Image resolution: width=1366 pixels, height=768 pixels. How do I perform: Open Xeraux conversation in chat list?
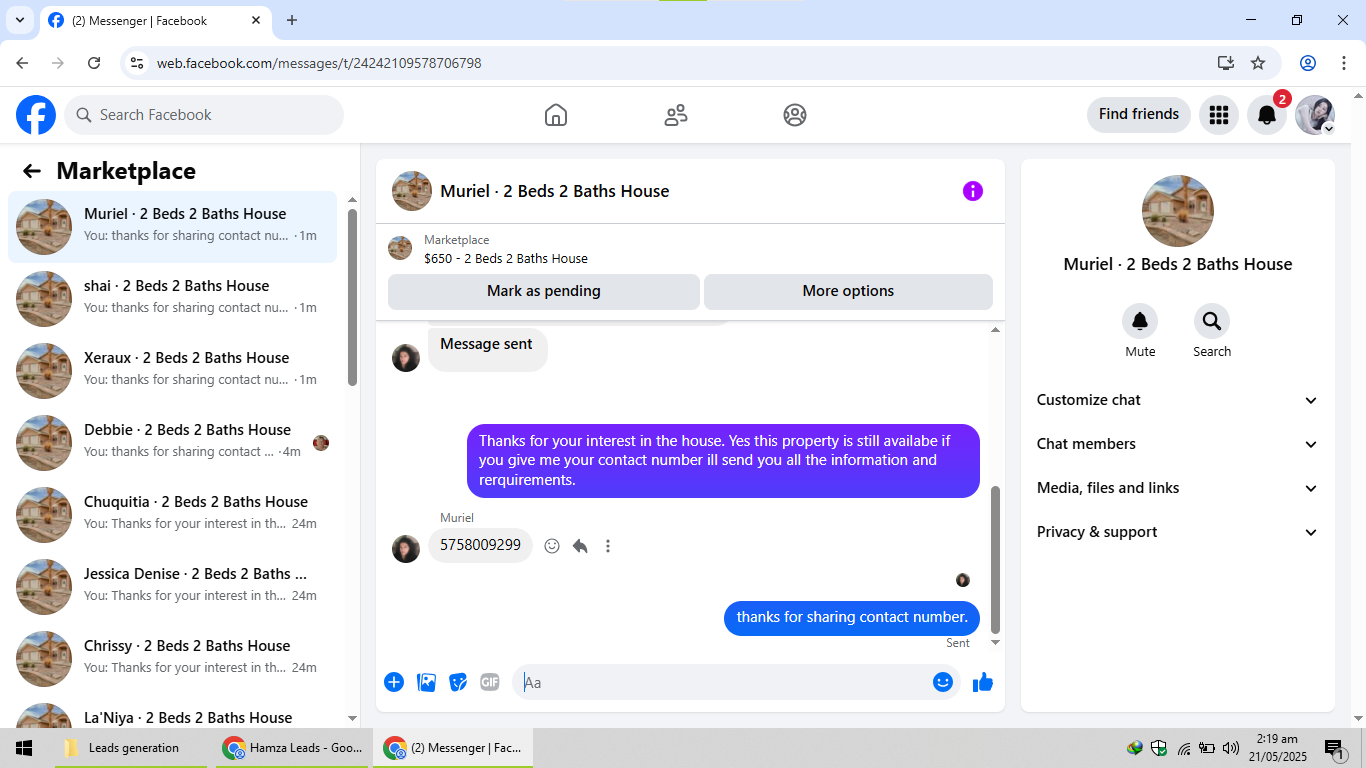pos(173,371)
